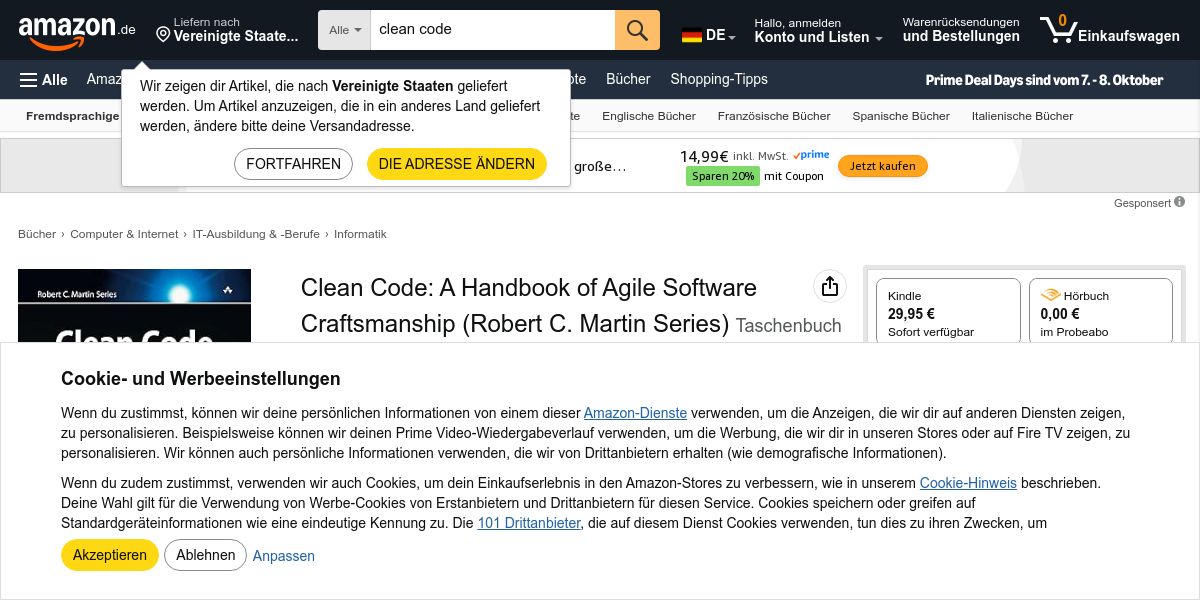Select the Französische Bücher tab
Viewport: 1200px width, 600px height.
pos(774,116)
